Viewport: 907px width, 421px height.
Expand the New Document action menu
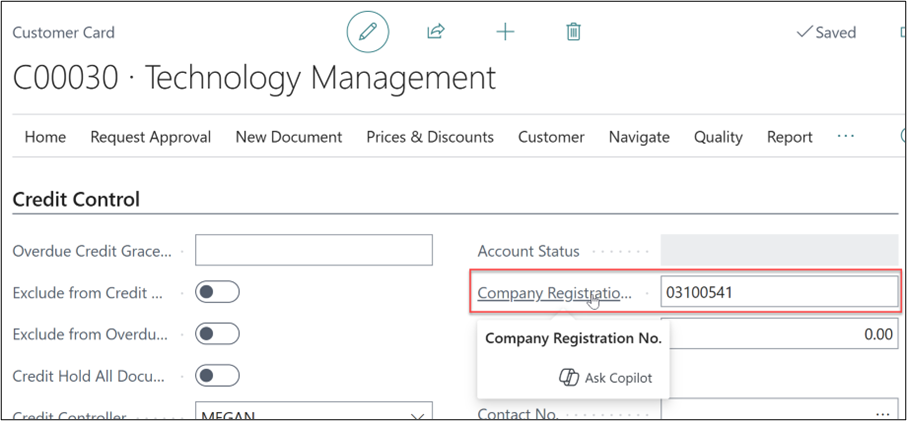[288, 137]
